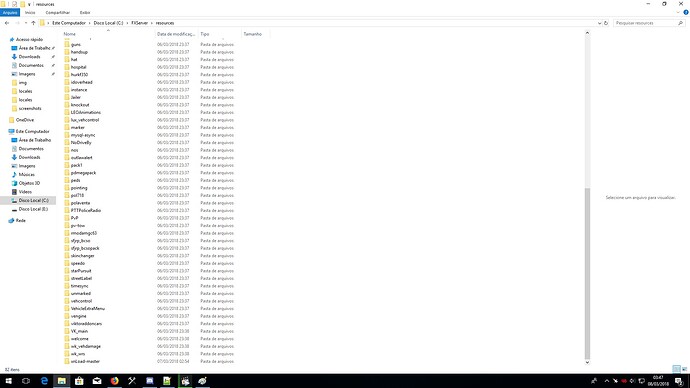
Task: Open the Windows Start menu
Action: tap(8, 381)
